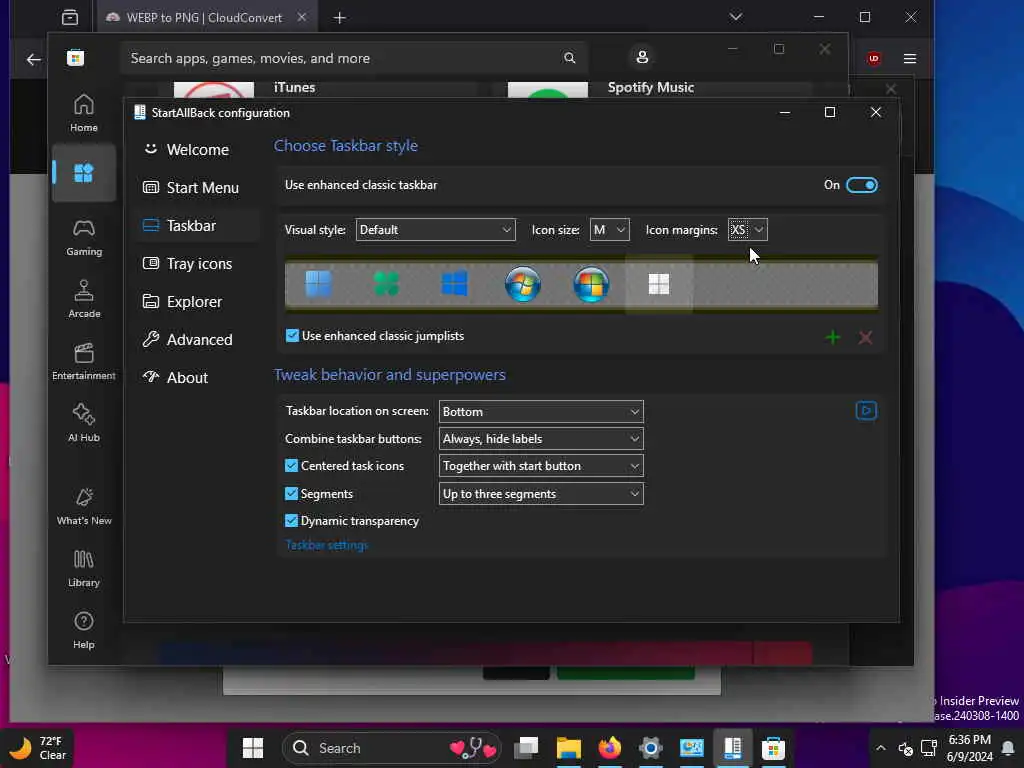The image size is (1024, 768).
Task: Uncheck the Segments checkbox
Action: coord(291,494)
